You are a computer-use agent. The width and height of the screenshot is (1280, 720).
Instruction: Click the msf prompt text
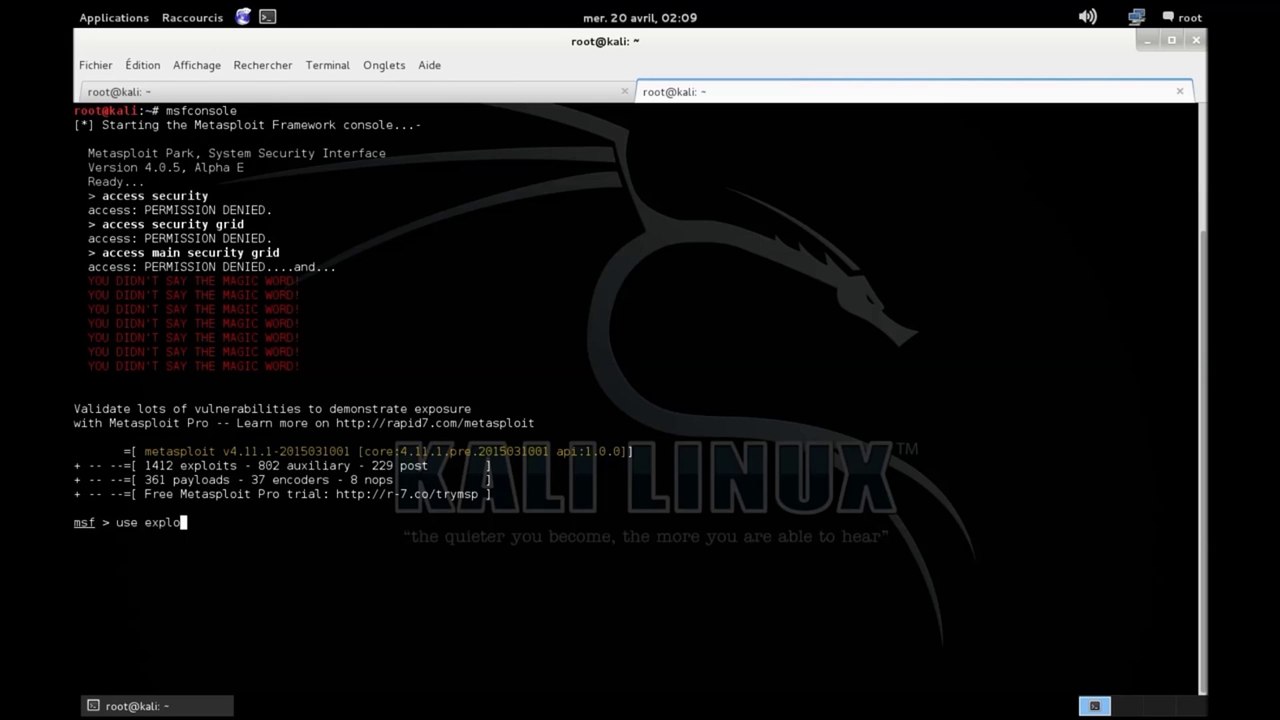84,522
